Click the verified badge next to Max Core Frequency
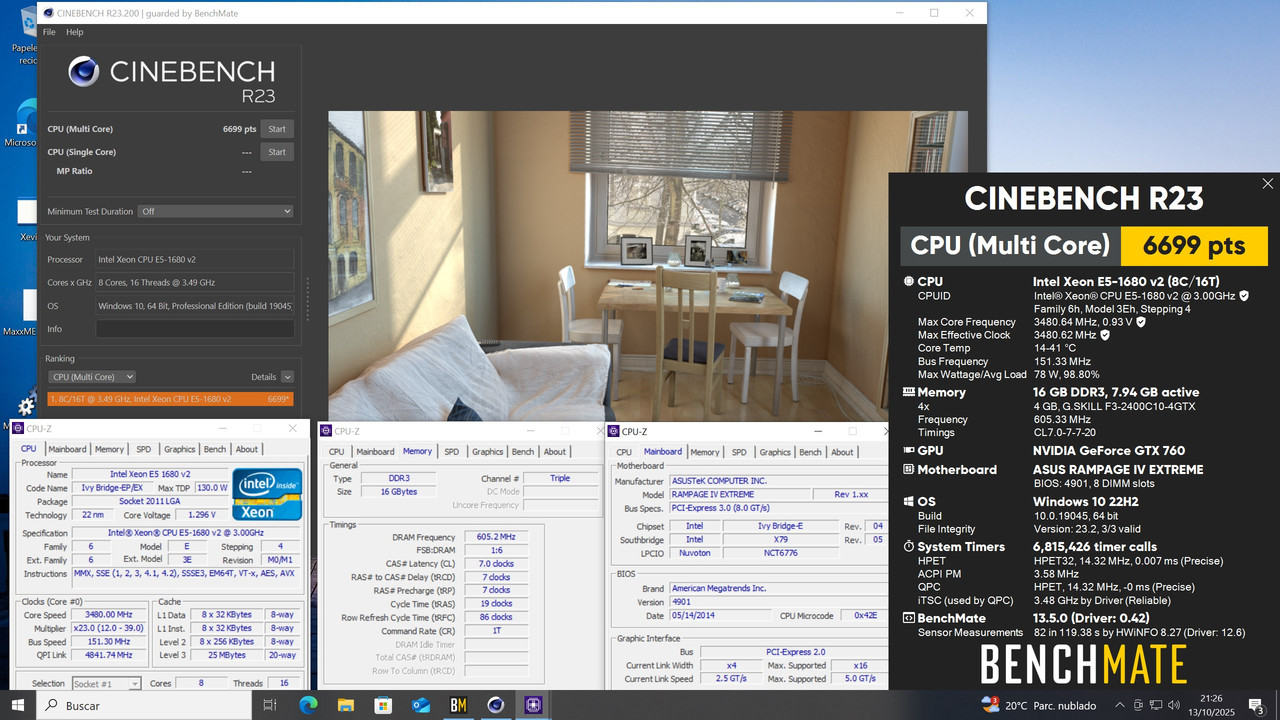Image resolution: width=1280 pixels, height=720 pixels. coord(1141,322)
